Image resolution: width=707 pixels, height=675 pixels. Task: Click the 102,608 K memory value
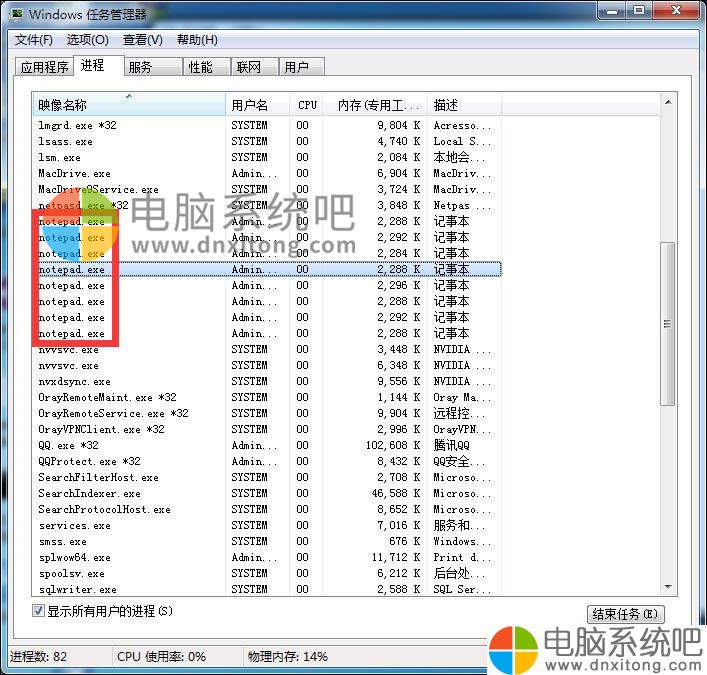point(393,445)
